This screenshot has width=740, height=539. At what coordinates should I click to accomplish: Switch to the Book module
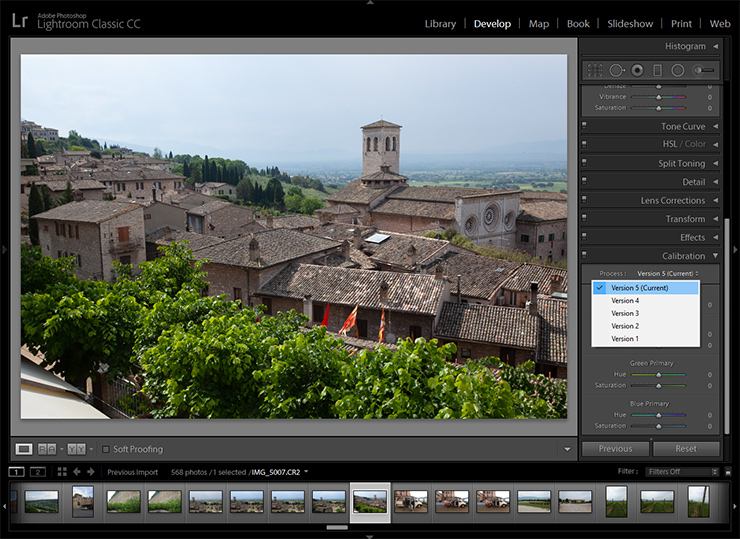click(x=578, y=24)
